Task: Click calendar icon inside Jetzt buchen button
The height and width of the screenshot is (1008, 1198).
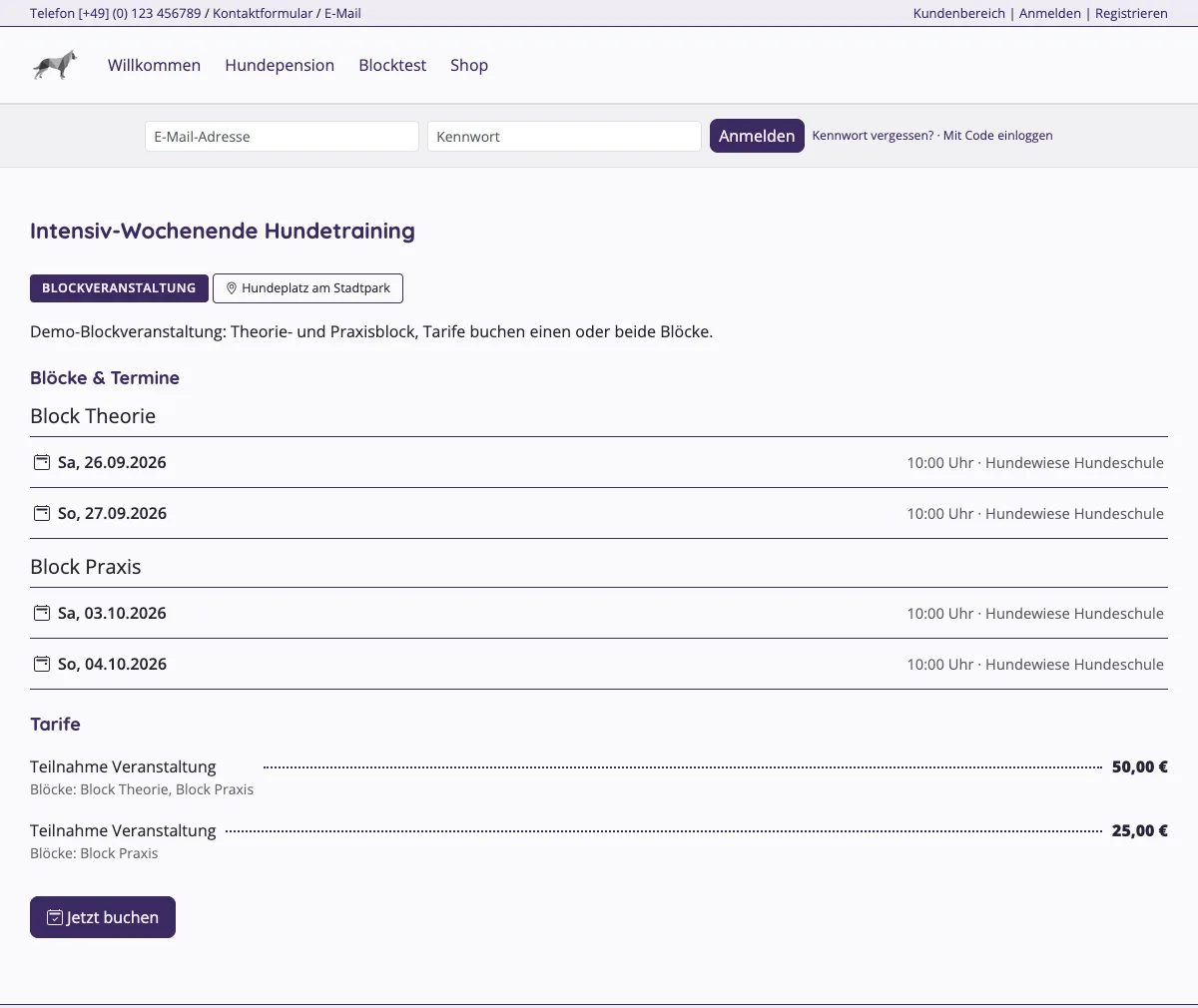Action: pyautogui.click(x=55, y=917)
